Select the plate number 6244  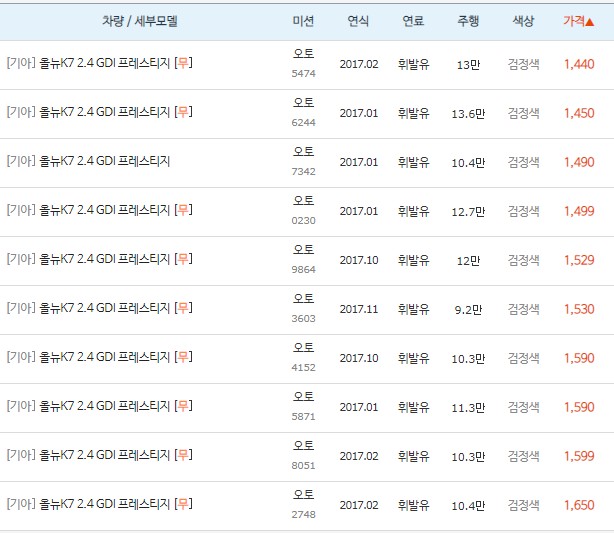303,123
